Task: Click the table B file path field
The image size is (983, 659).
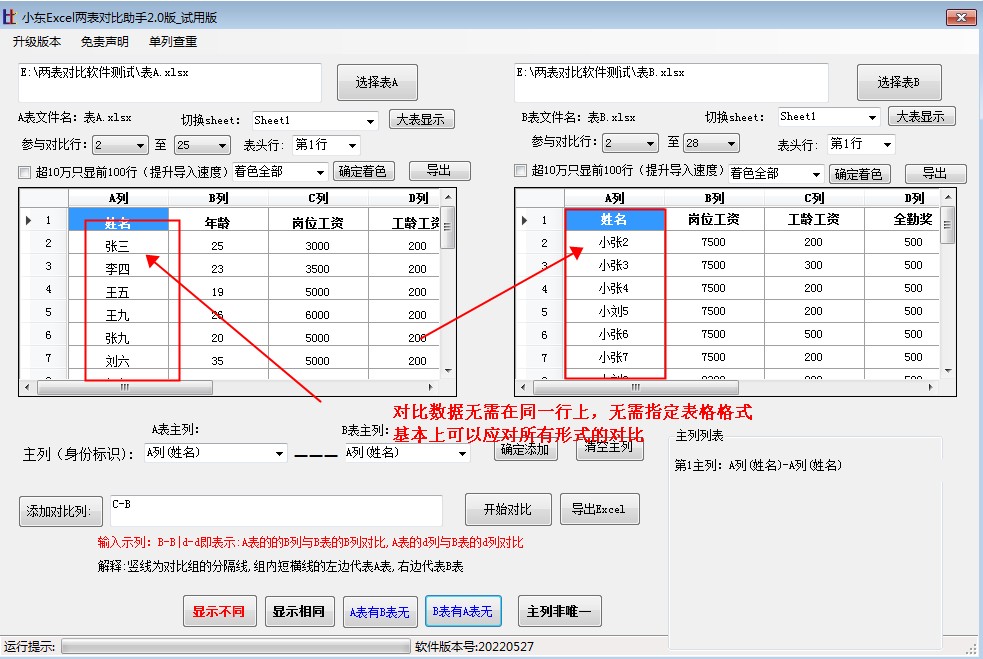Action: click(x=671, y=82)
